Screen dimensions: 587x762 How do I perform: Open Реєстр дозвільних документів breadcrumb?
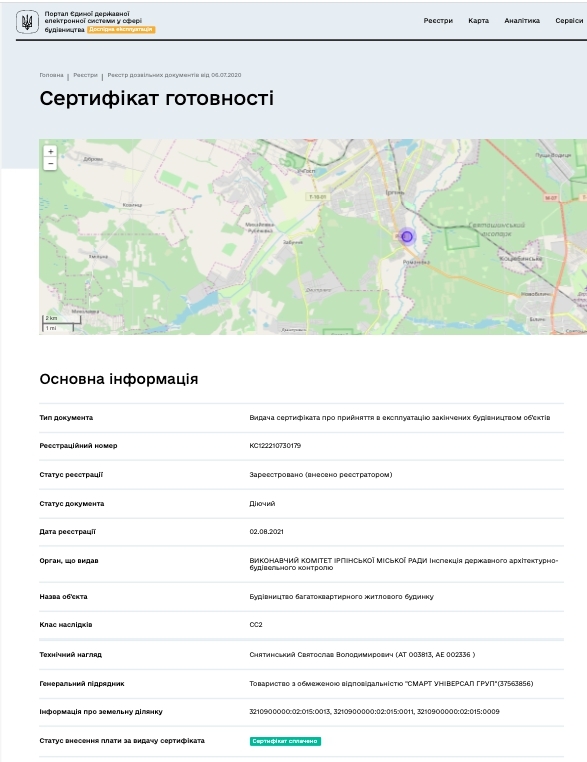pos(174,75)
